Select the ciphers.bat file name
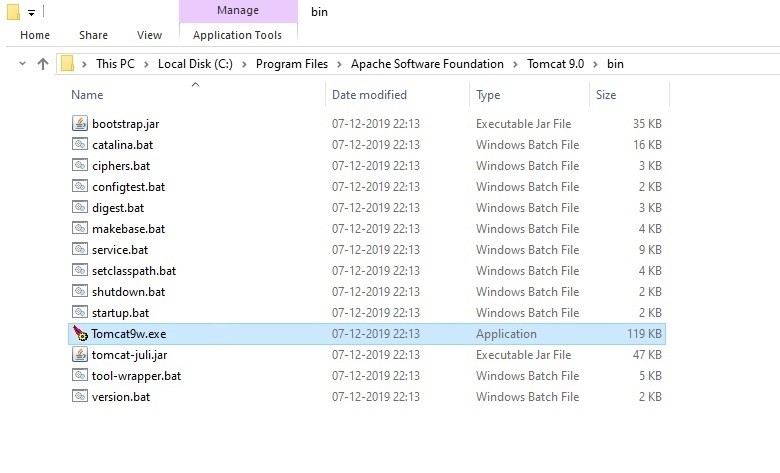780x473 pixels. click(121, 166)
